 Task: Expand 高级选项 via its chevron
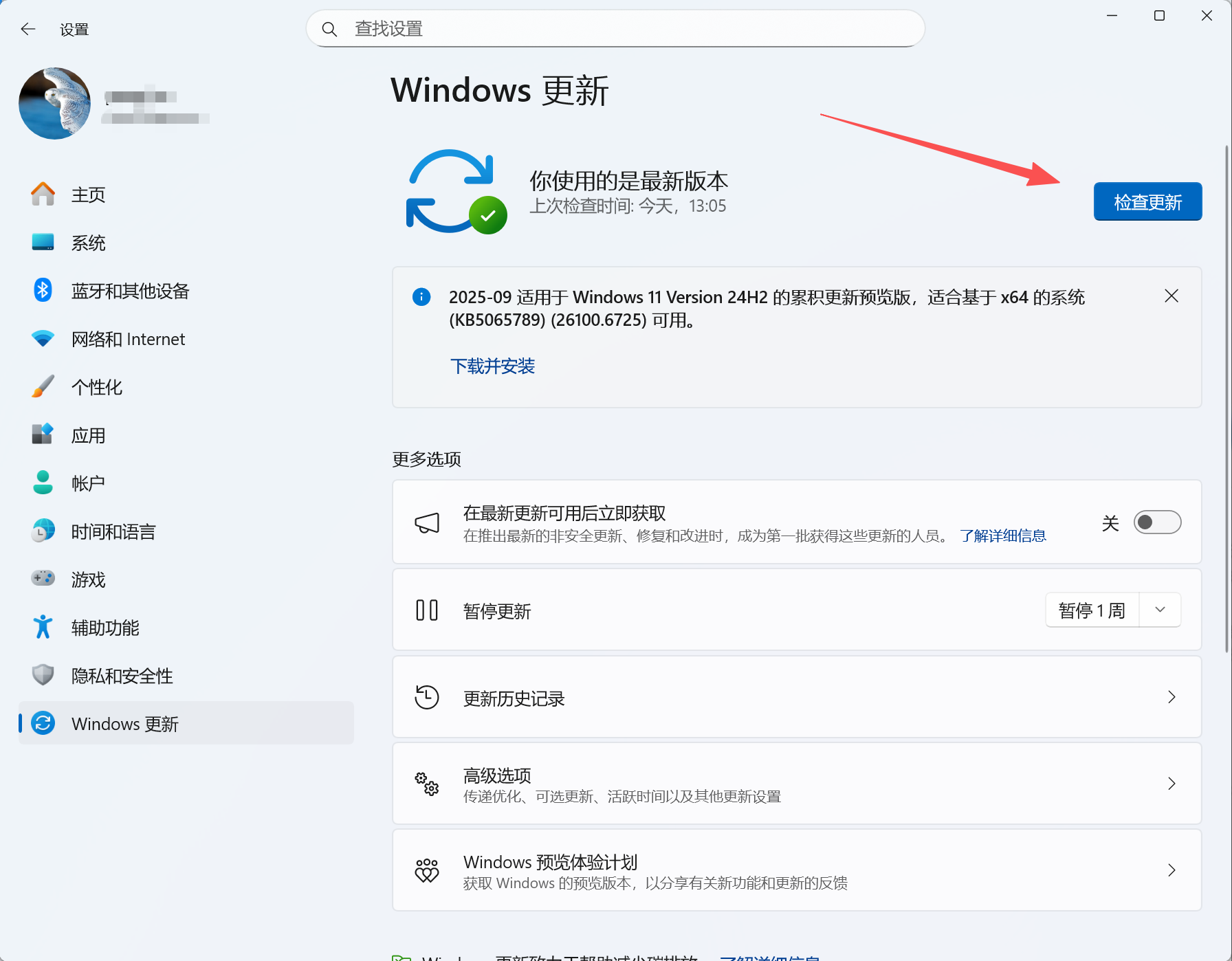(1172, 784)
